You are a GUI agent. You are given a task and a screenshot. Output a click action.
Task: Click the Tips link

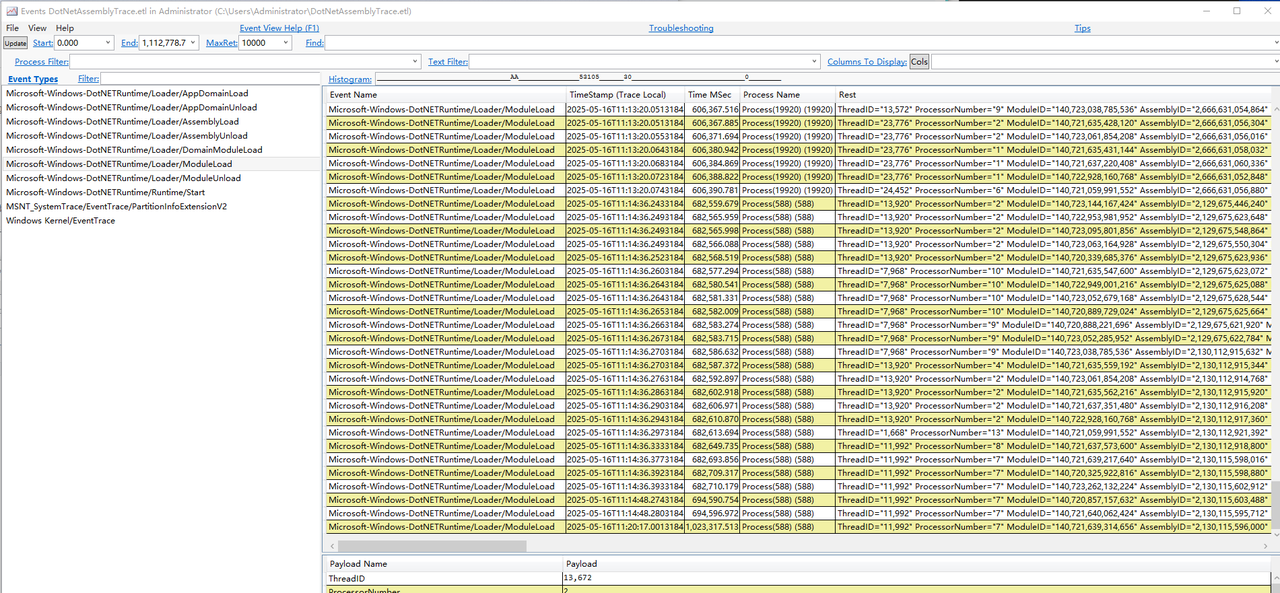1082,28
